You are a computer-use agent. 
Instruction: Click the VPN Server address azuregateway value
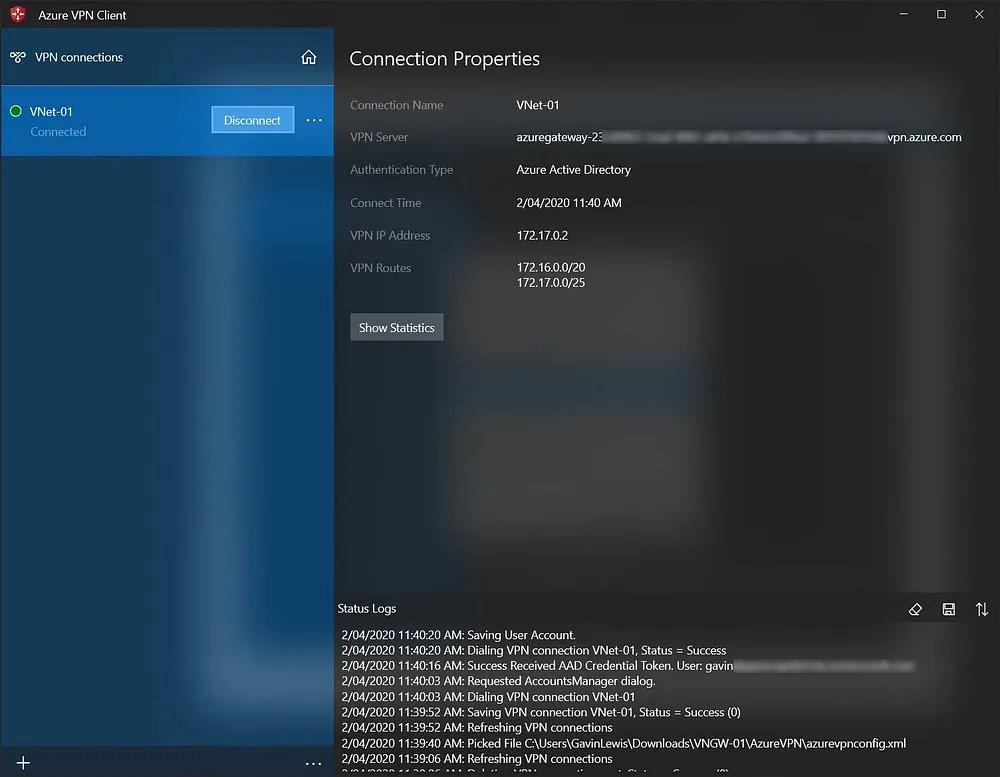tap(739, 137)
